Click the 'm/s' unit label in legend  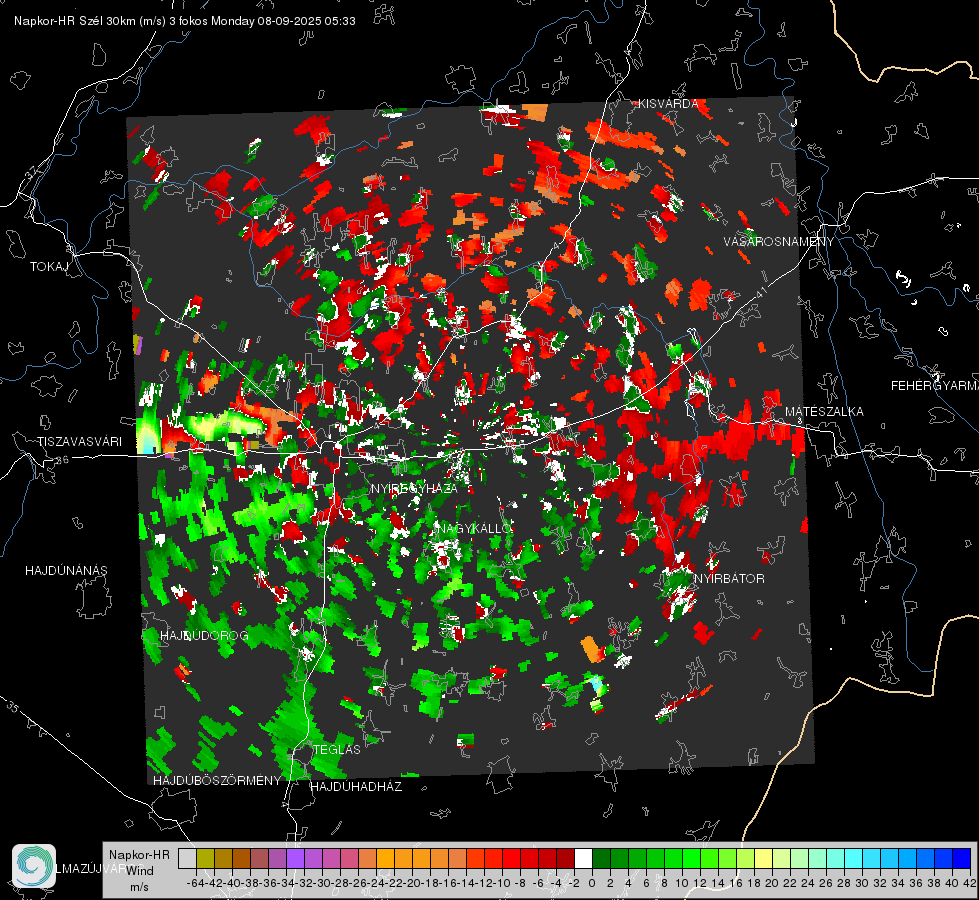click(x=139, y=887)
